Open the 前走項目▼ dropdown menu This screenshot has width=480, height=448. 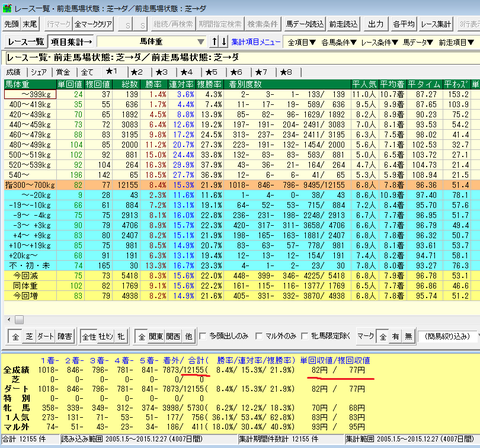456,42
